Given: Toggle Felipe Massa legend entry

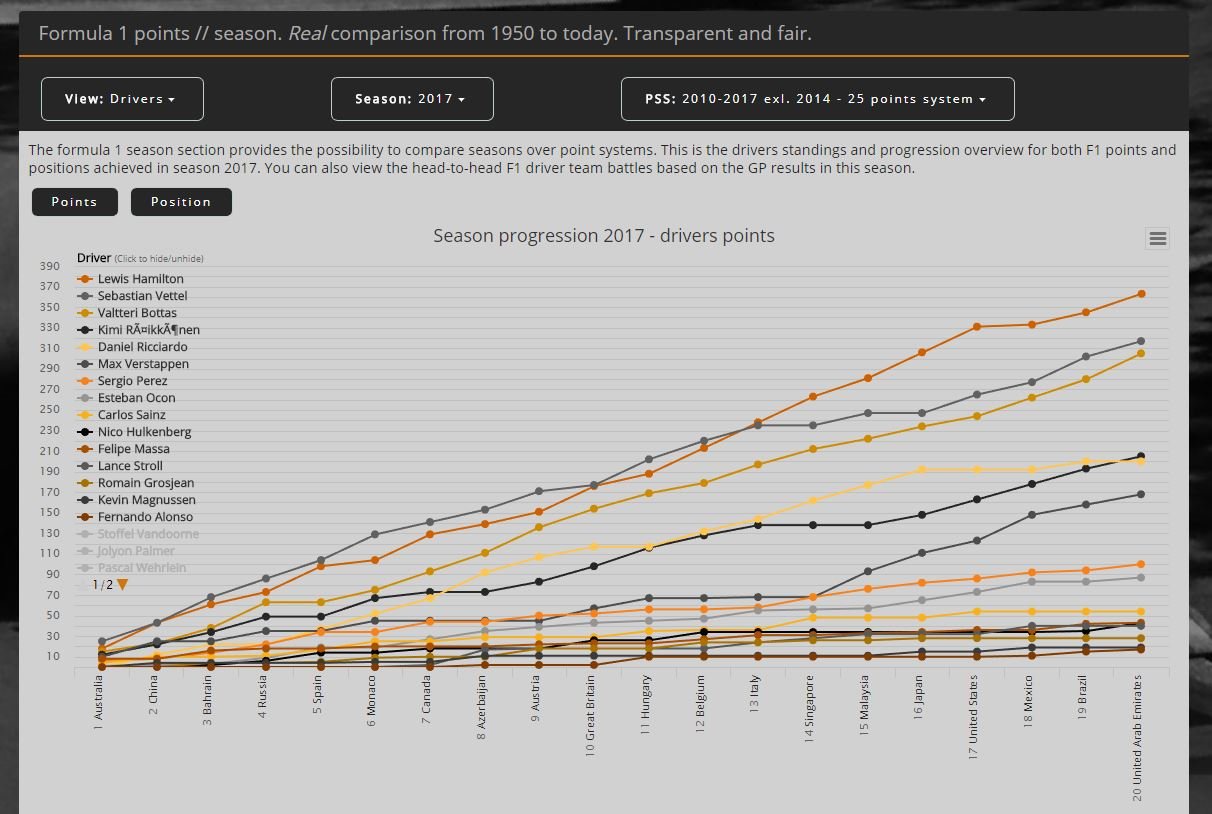Looking at the screenshot, I should (x=124, y=449).
